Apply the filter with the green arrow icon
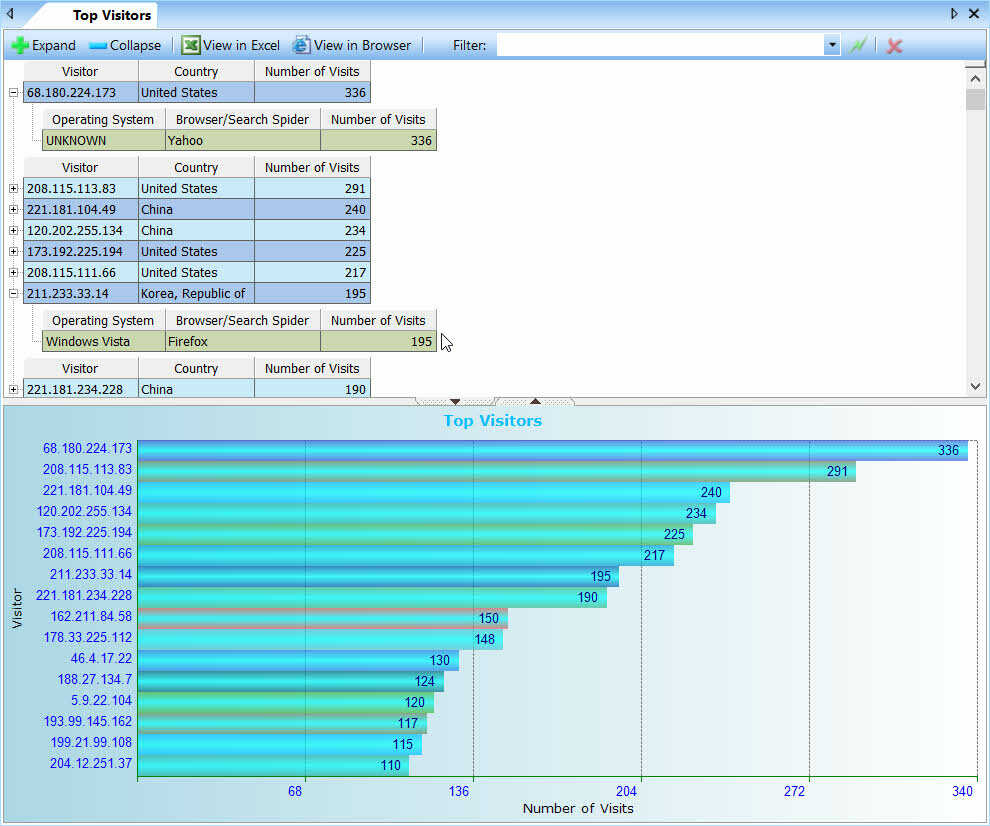 (857, 45)
